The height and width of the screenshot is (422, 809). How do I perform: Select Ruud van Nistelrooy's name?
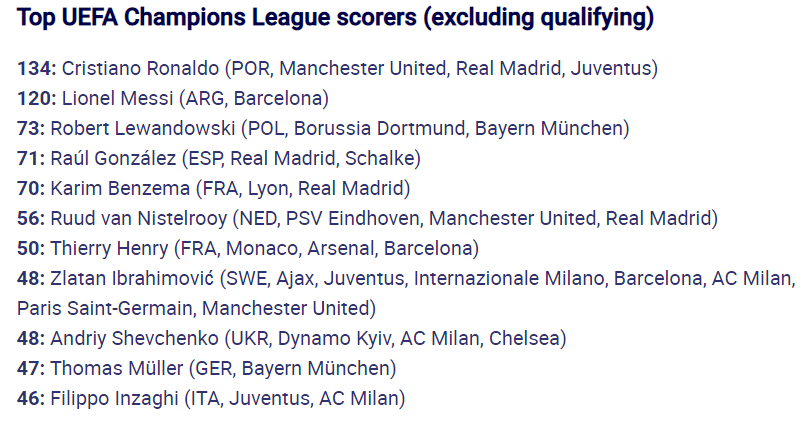[x=139, y=218]
